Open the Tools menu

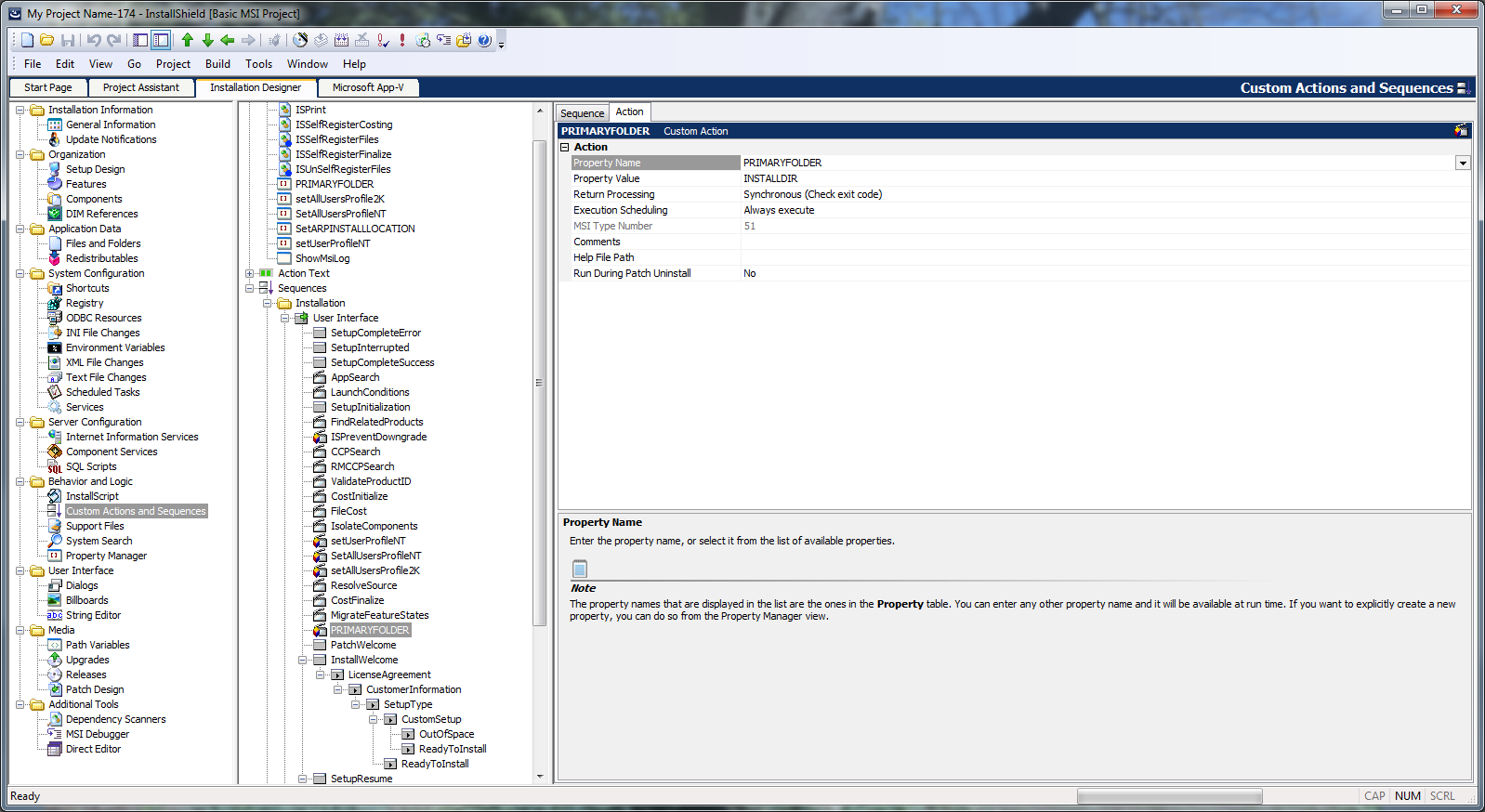[258, 64]
